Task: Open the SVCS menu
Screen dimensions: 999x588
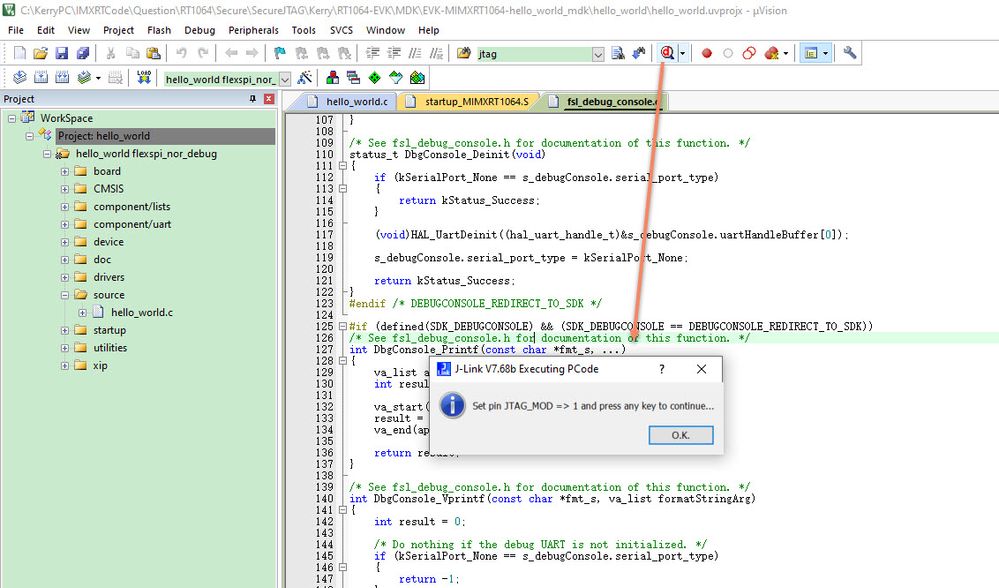Action: [x=341, y=30]
